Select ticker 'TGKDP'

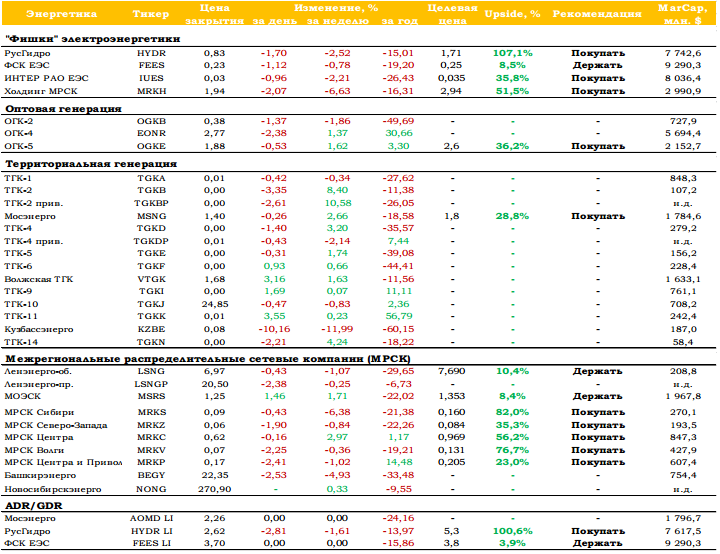pos(151,242)
